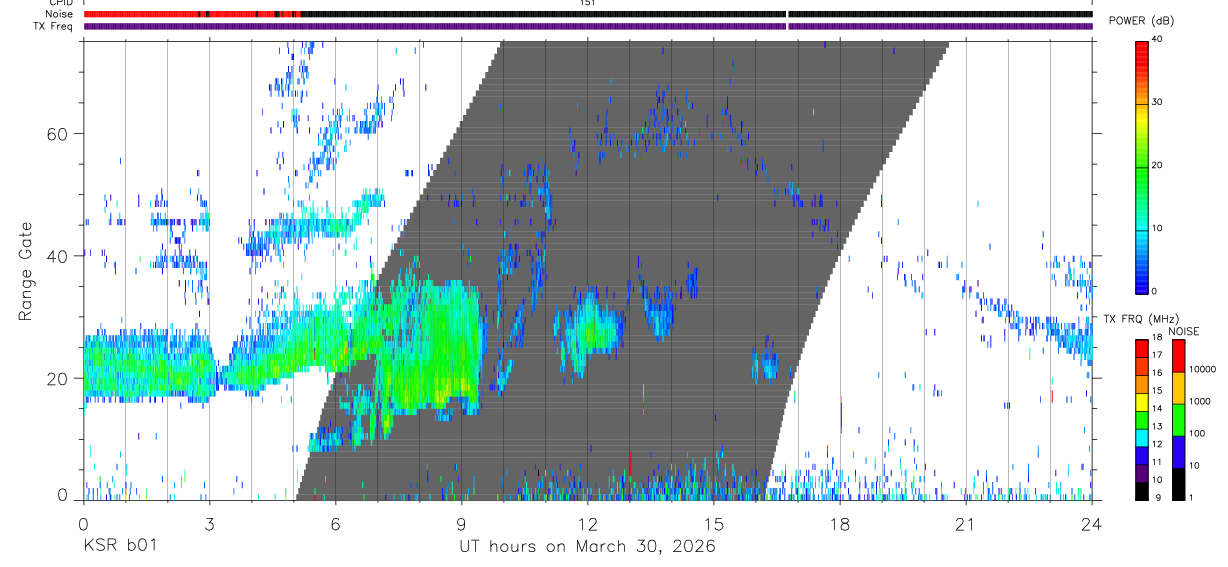Click the '16' label on the TX FRQ colorbar
Screen dimensions: 1228x567
click(1157, 373)
